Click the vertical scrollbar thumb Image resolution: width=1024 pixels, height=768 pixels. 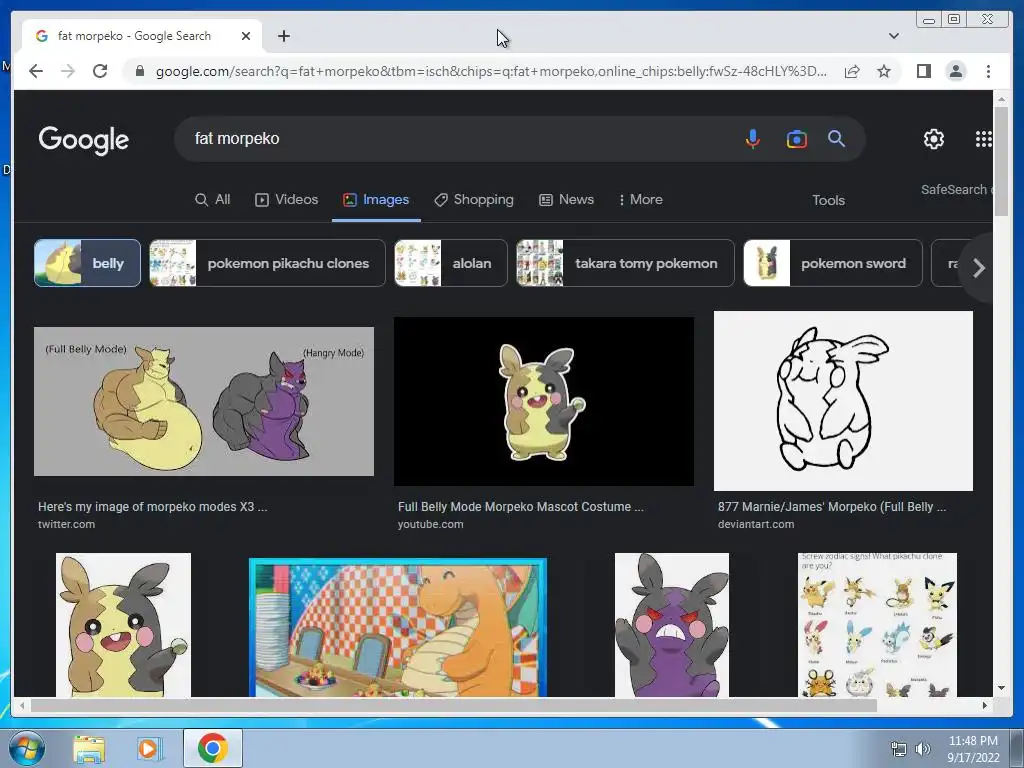1001,160
